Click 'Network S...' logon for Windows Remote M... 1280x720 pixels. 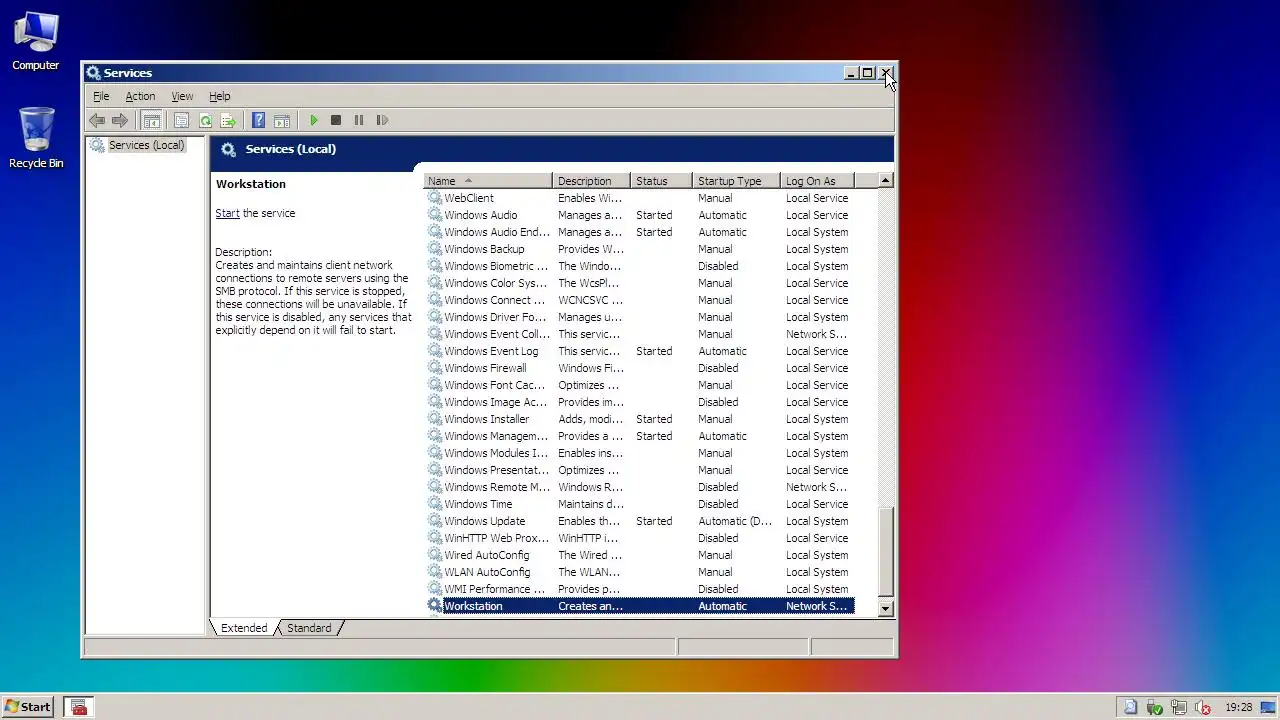point(816,487)
